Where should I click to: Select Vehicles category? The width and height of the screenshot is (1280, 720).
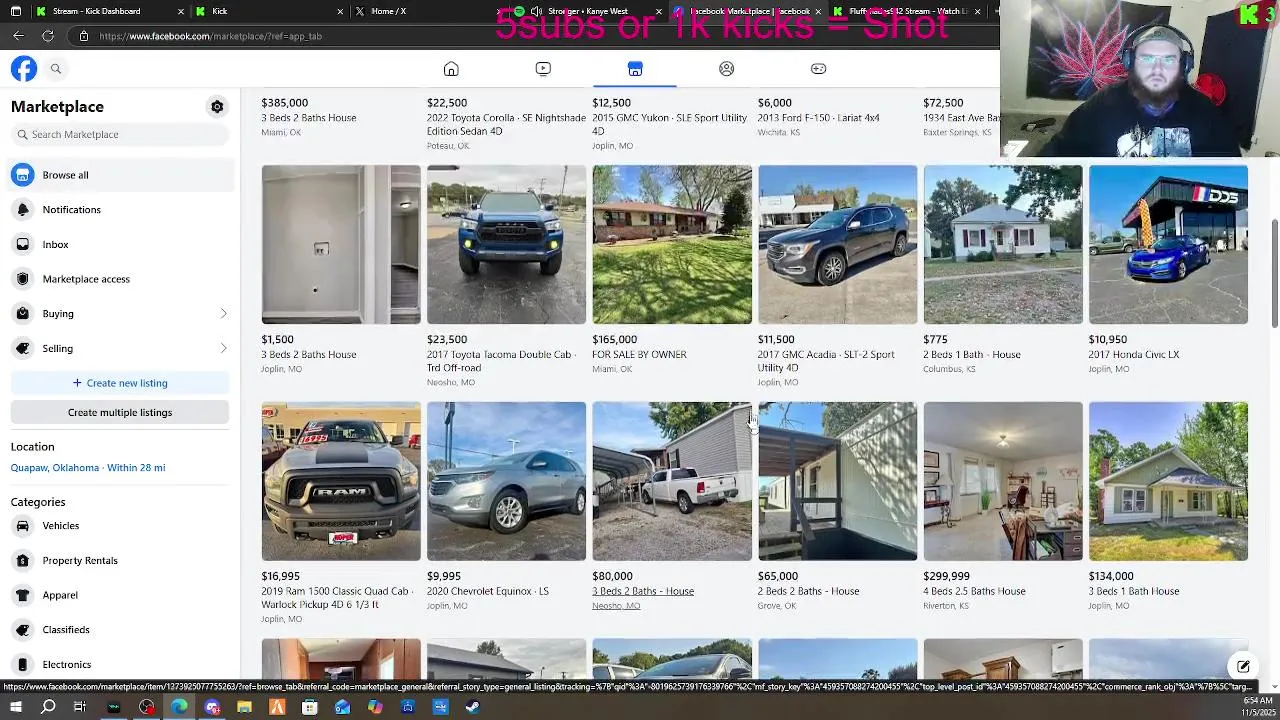point(120,526)
